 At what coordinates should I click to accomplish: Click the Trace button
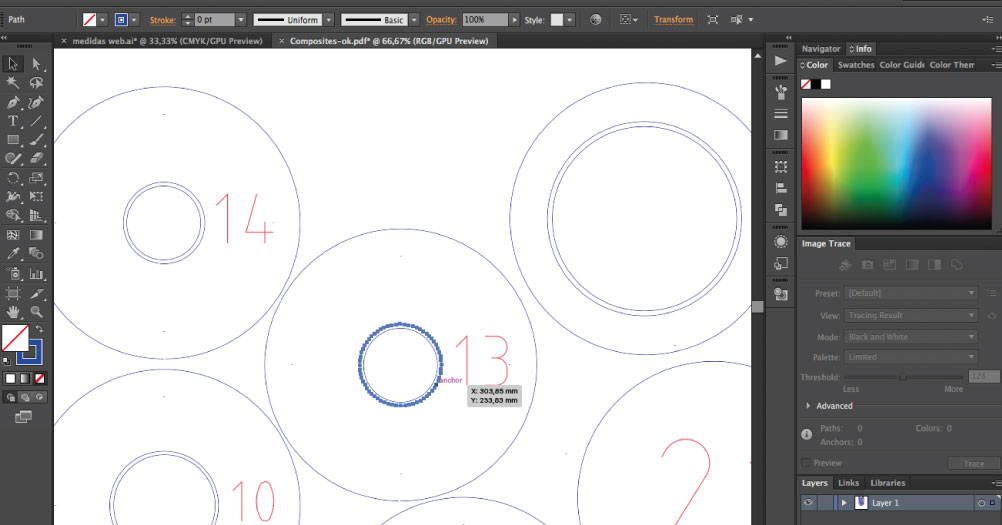[x=973, y=464]
